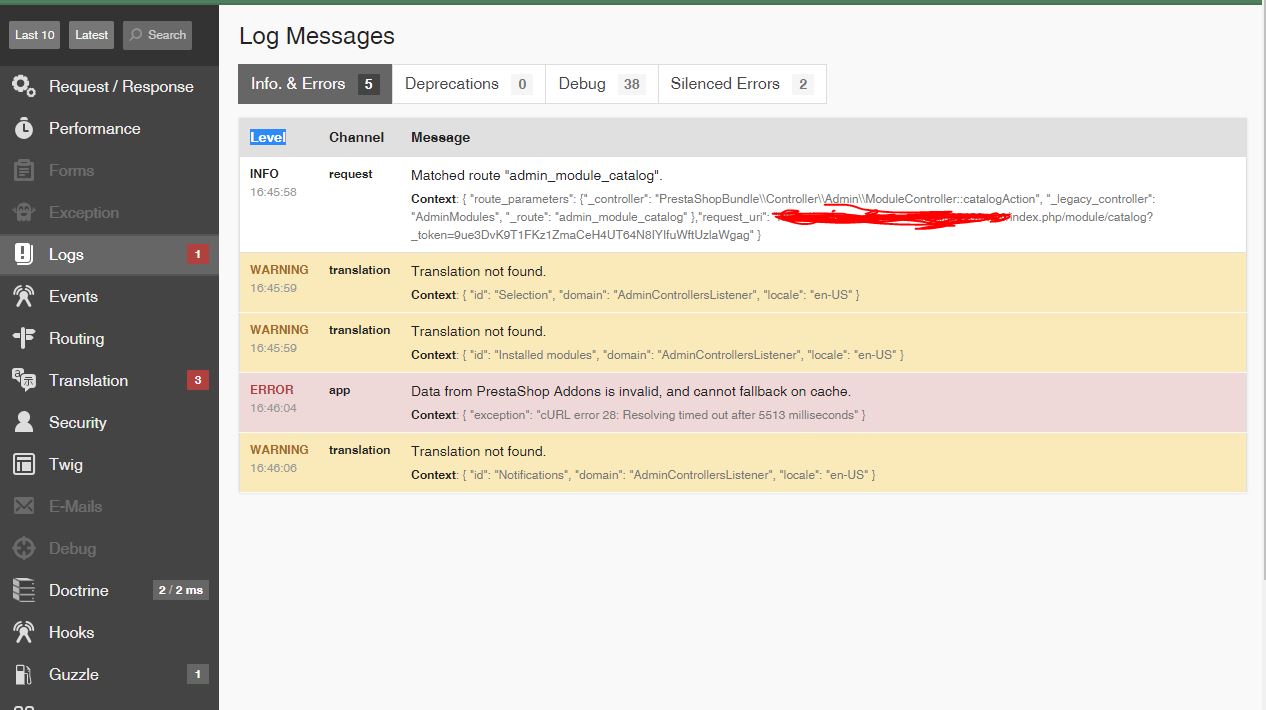Click the cURL error 28 context text
Image resolution: width=1266 pixels, height=710 pixels.
click(x=638, y=414)
